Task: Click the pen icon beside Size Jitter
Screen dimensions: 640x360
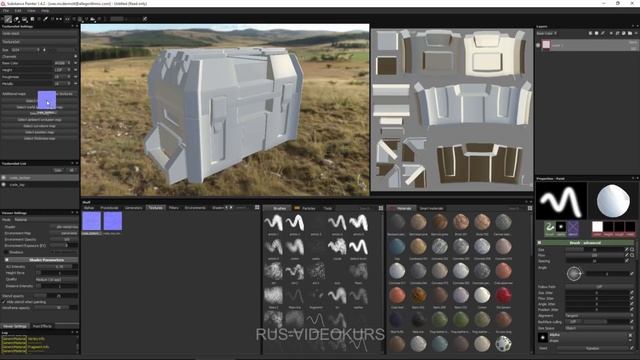Action: click(631, 293)
